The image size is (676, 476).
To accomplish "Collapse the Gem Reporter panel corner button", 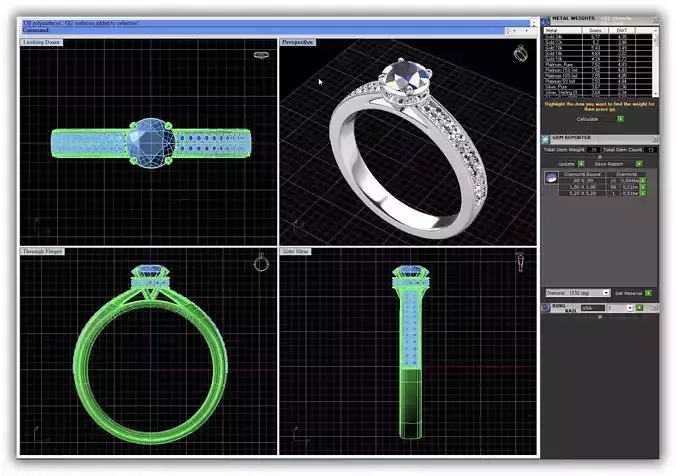I will (x=655, y=139).
